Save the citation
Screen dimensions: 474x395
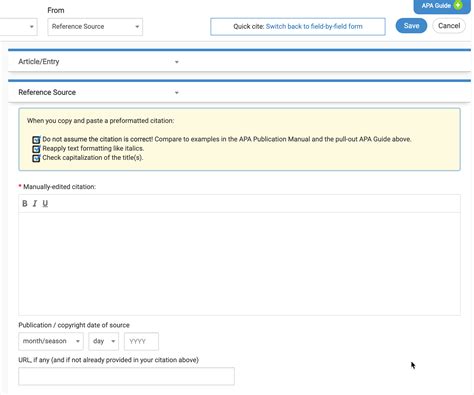coord(411,26)
